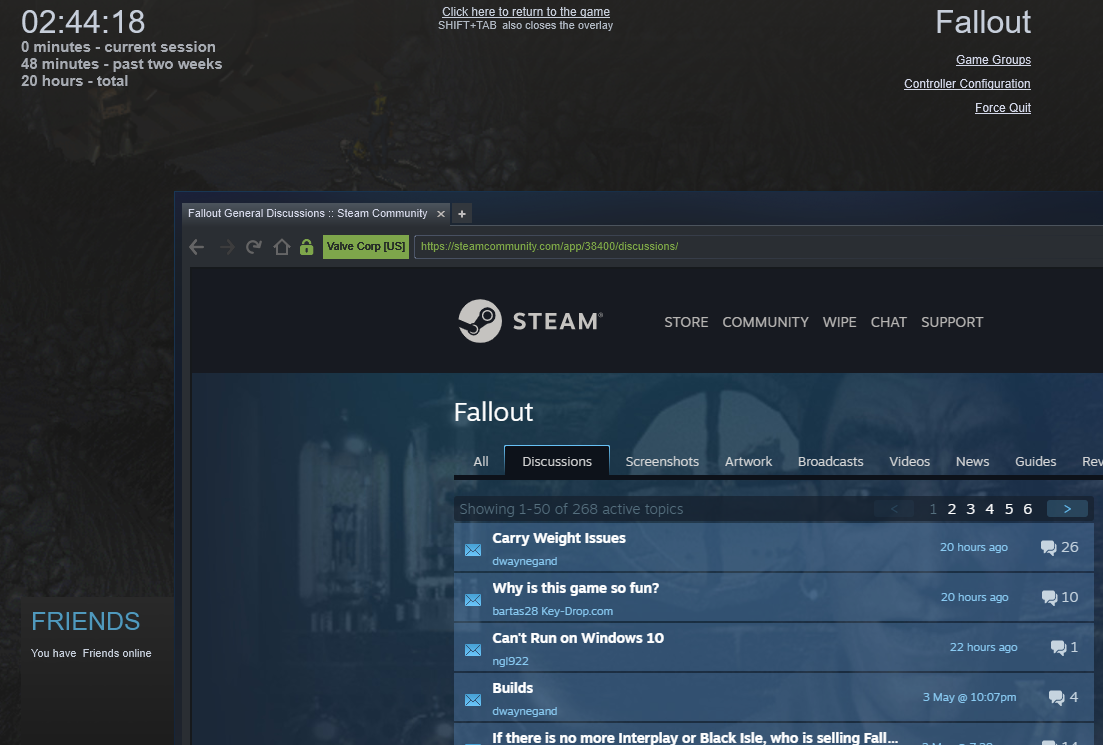
Task: Switch to the All tab
Action: click(x=481, y=461)
